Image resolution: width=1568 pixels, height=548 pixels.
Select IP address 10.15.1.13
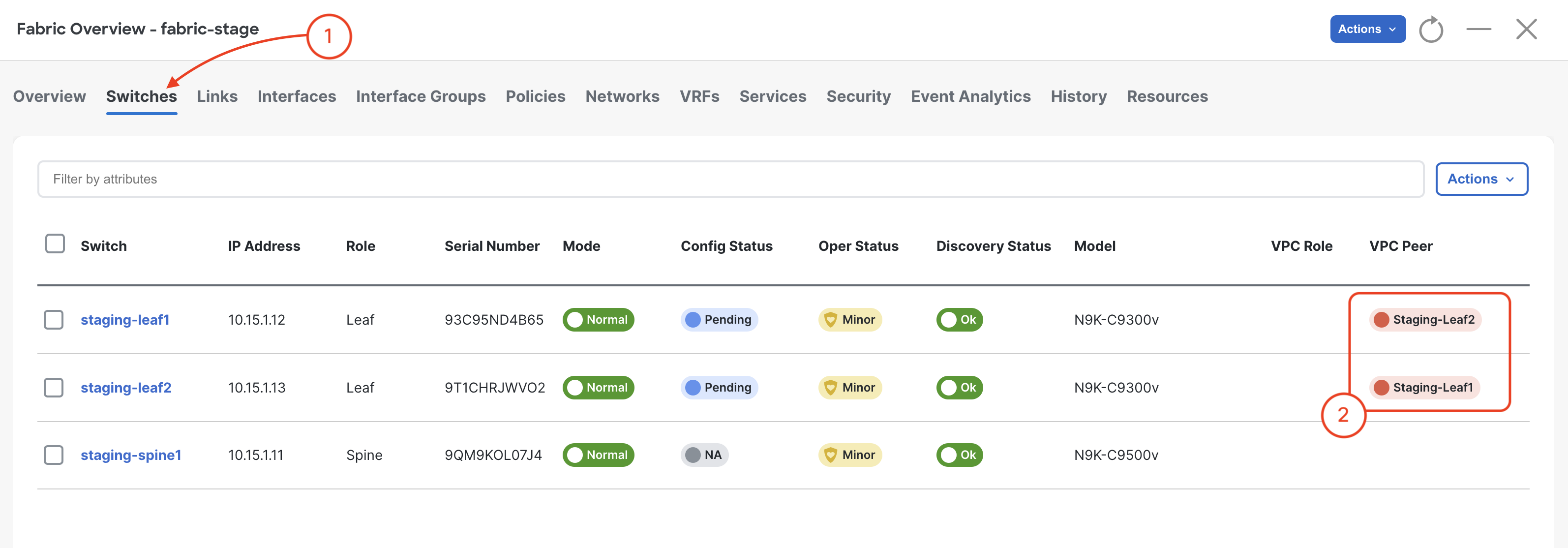[x=256, y=387]
